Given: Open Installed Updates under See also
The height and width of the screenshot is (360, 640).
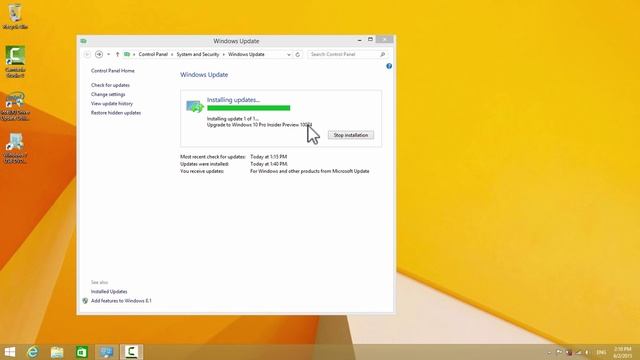Looking at the screenshot, I should [x=109, y=291].
